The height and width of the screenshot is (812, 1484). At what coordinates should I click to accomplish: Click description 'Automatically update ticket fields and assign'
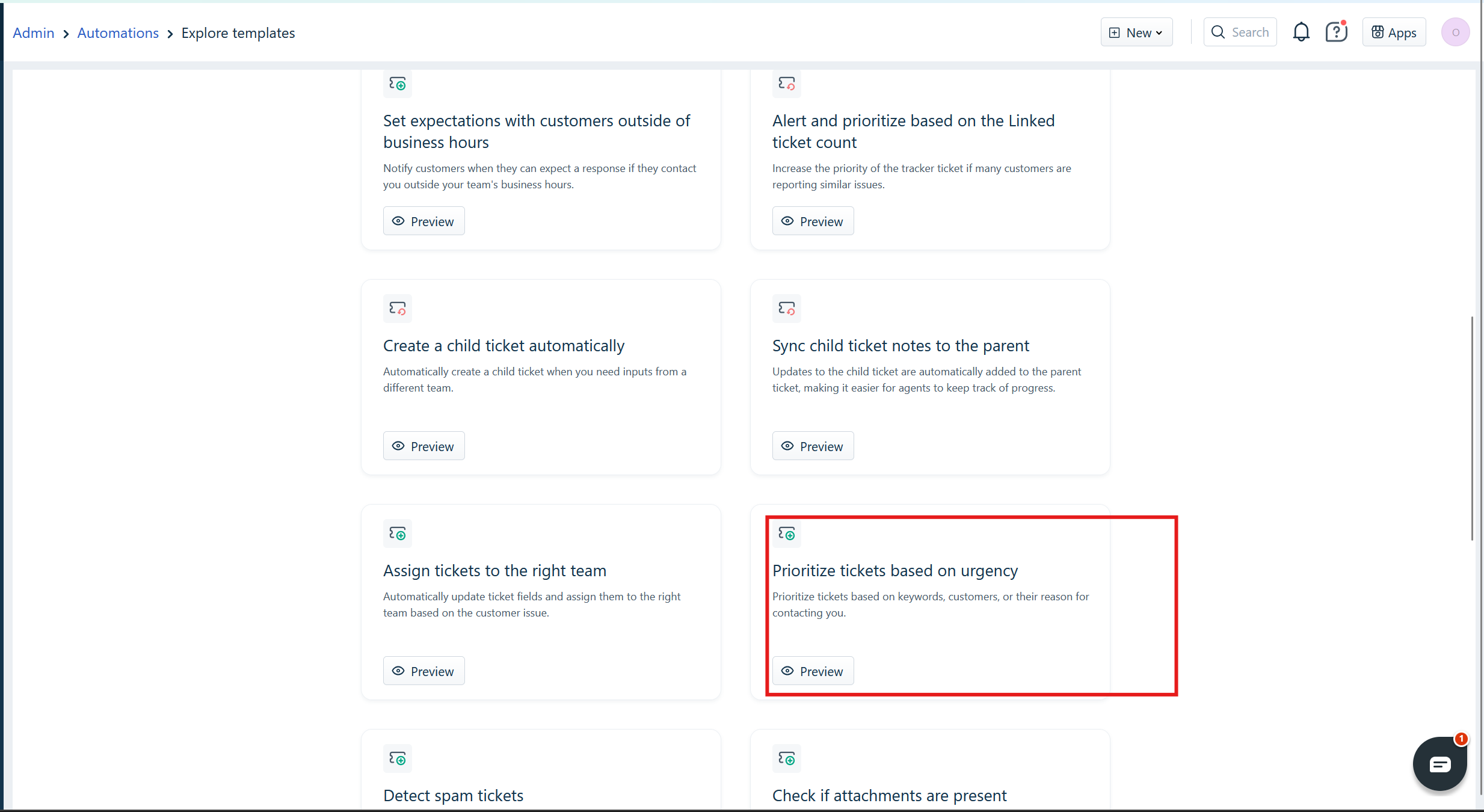(x=532, y=604)
